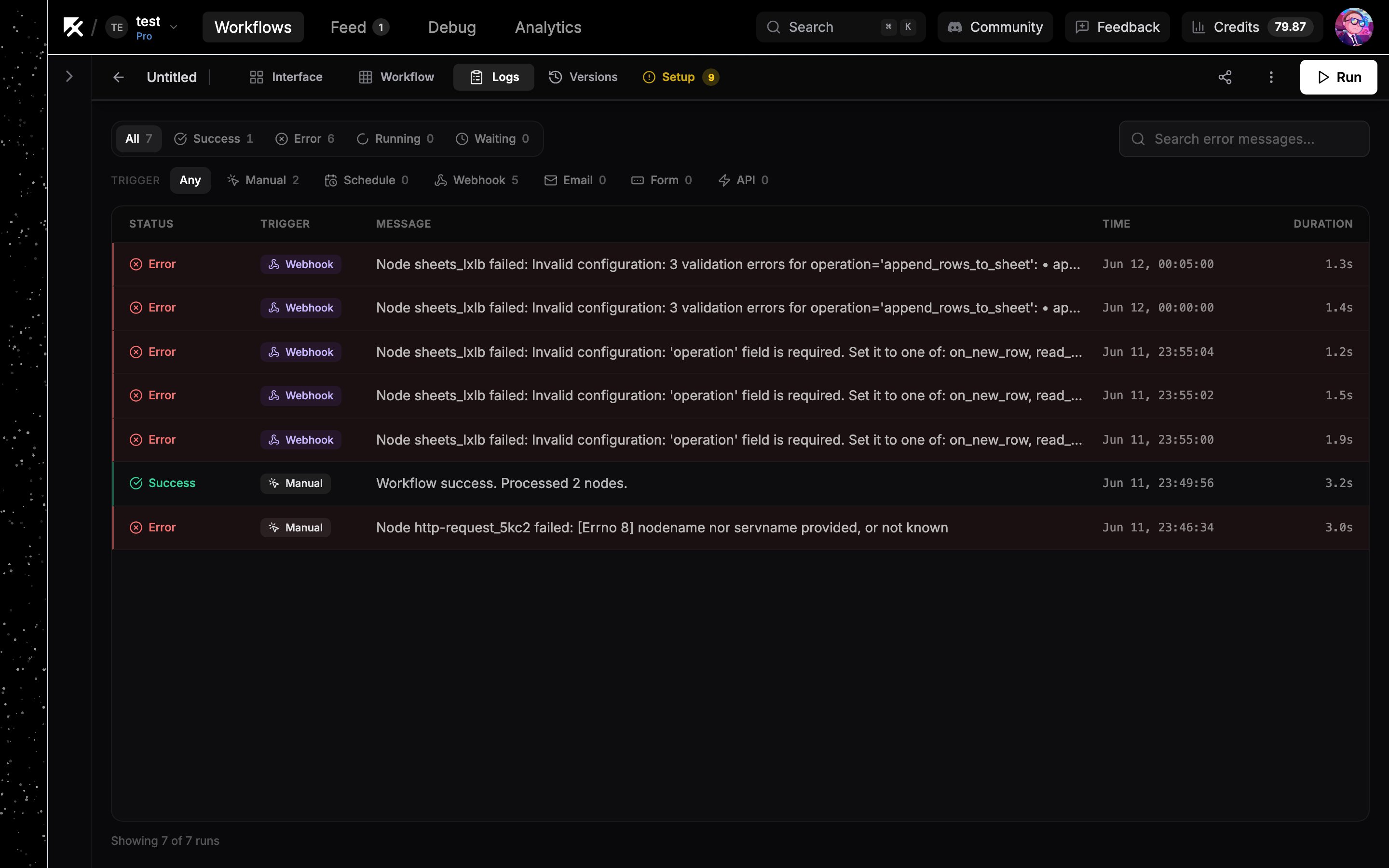Click the Untitled workflow name
The width and height of the screenshot is (1389, 868).
[172, 77]
